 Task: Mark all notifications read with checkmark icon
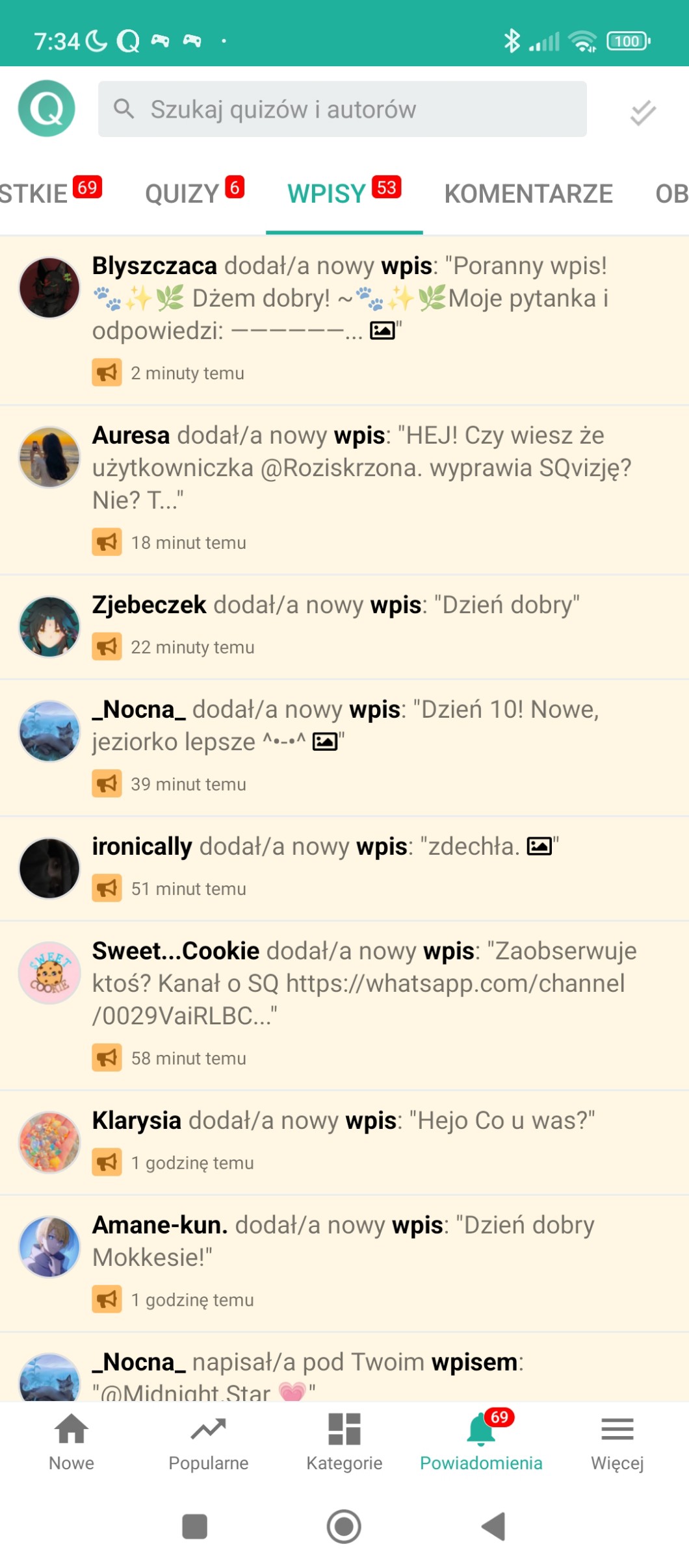[643, 112]
